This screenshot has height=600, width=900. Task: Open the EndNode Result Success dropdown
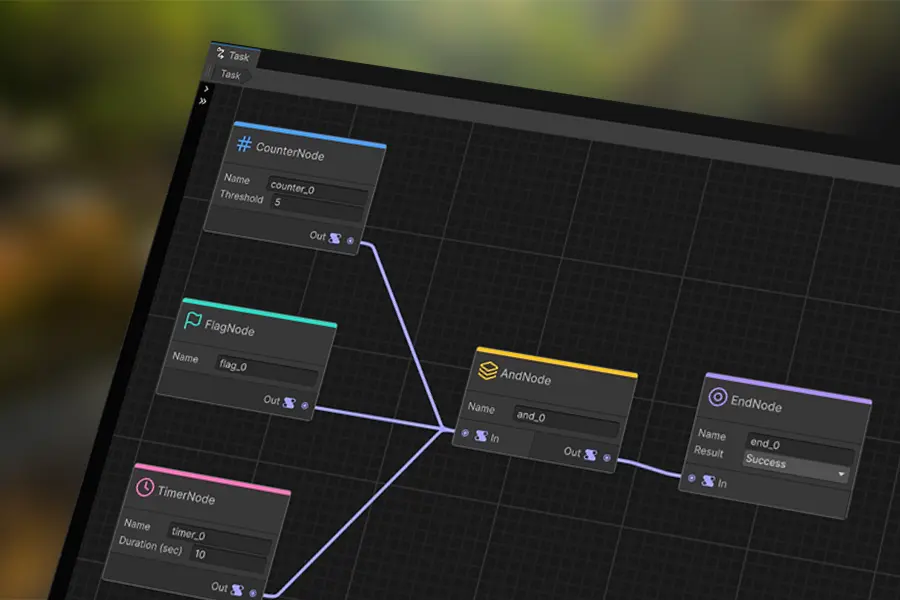click(x=796, y=466)
